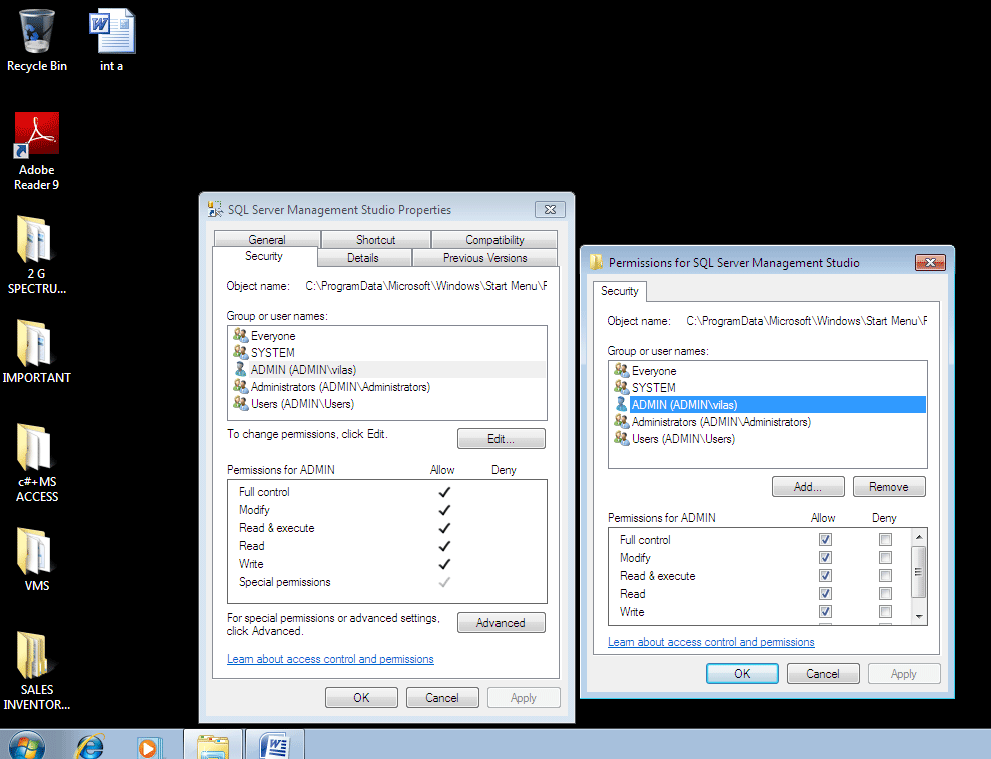Open Windows Explorer taskbar button
Screen dimensions: 991x759
(213, 744)
